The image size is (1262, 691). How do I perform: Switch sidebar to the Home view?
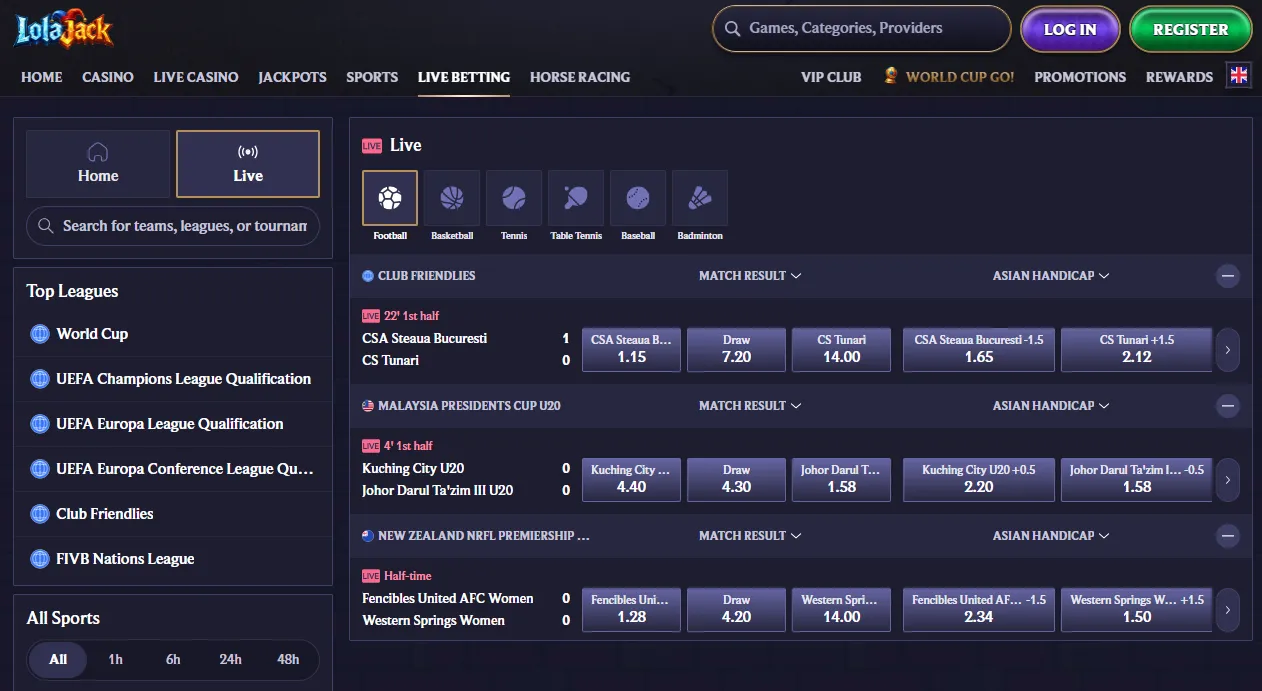pos(98,164)
